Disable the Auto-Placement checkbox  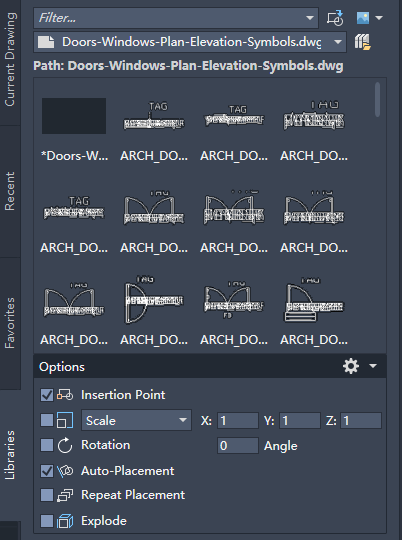47,471
